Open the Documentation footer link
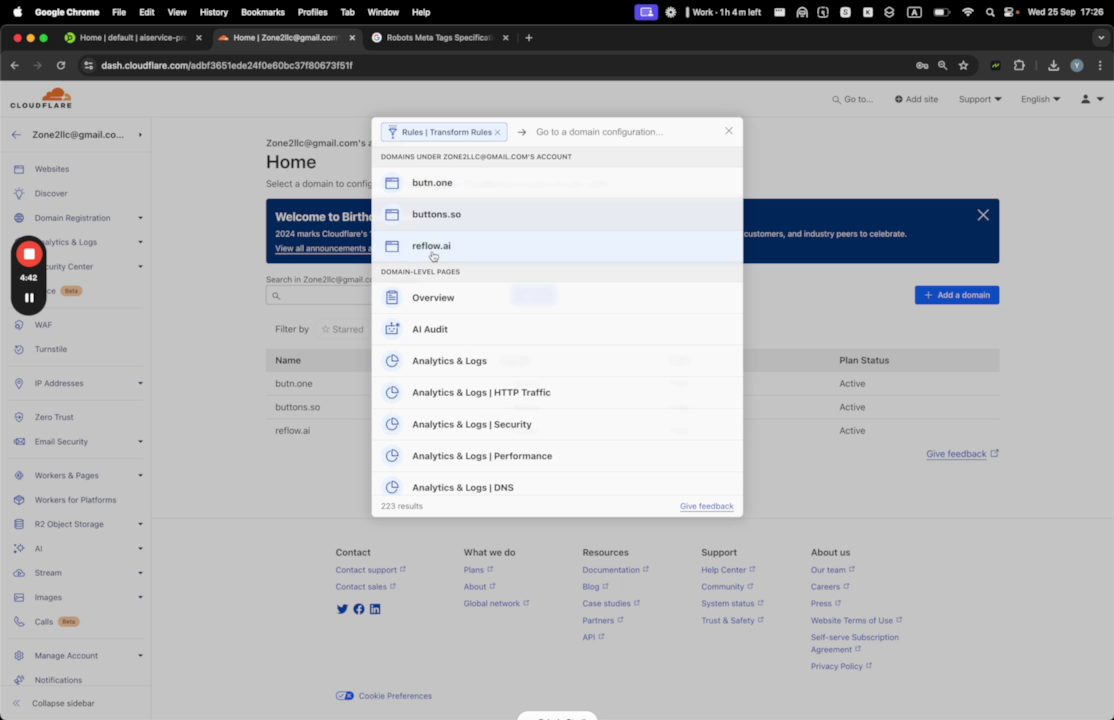The width and height of the screenshot is (1114, 720). coord(615,570)
